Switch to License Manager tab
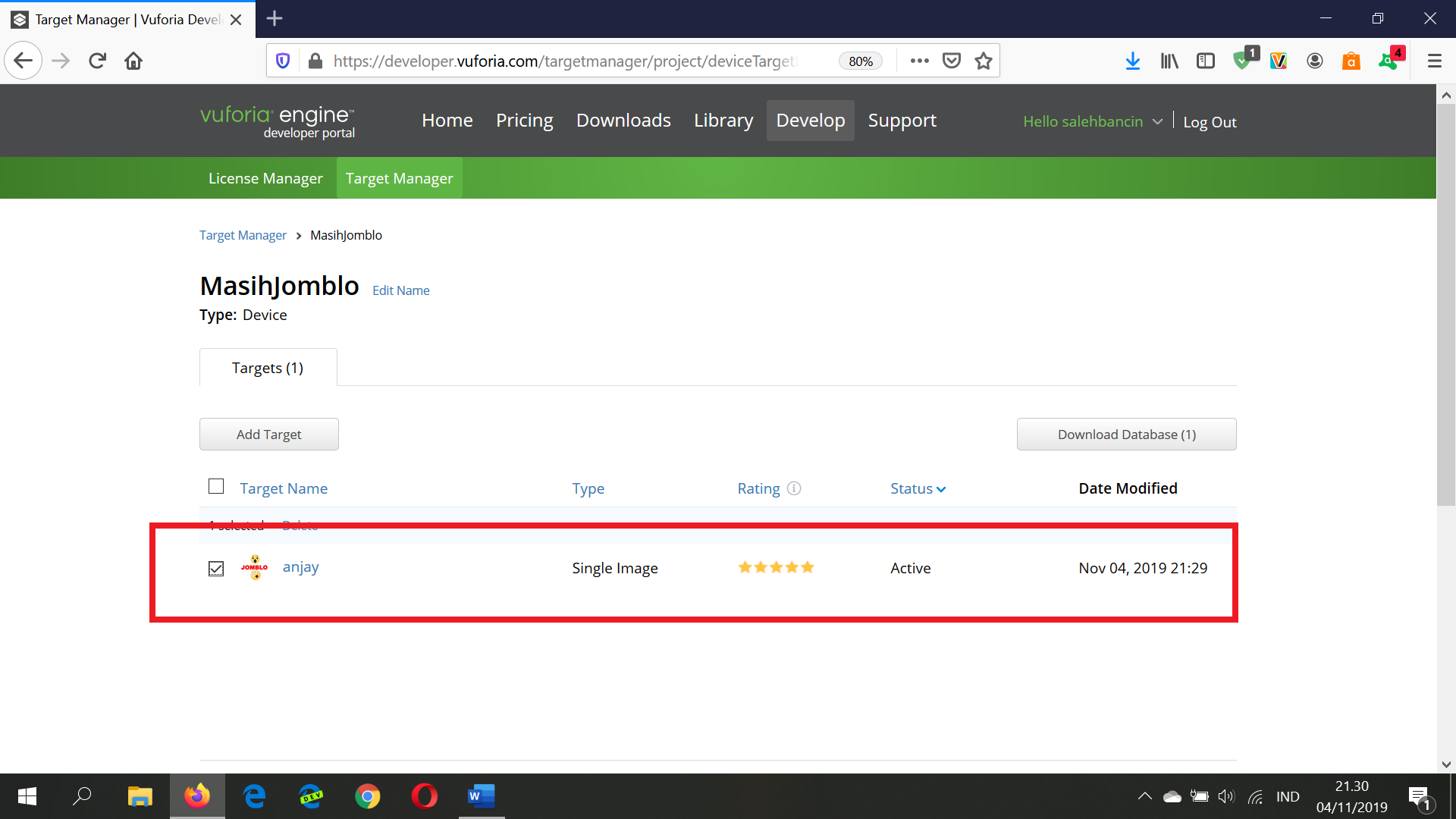Viewport: 1456px width, 819px height. pos(265,178)
